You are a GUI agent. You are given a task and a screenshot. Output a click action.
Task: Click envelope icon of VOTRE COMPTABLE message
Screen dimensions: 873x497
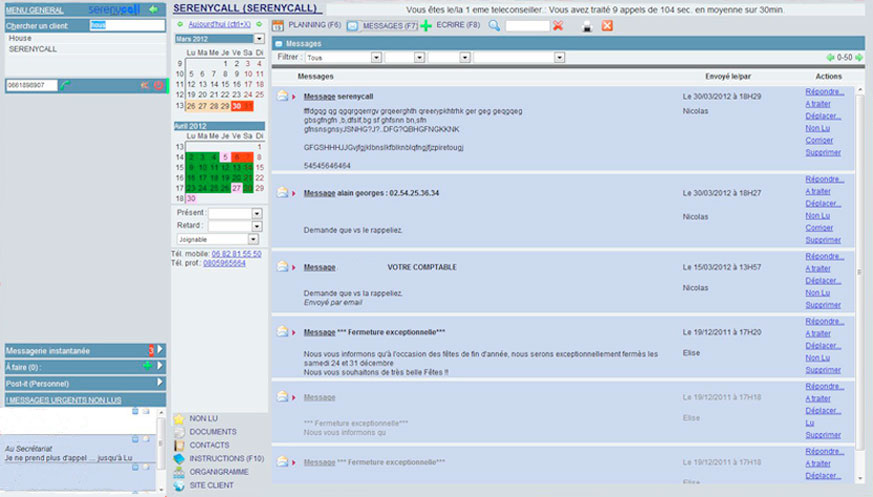pos(283,267)
